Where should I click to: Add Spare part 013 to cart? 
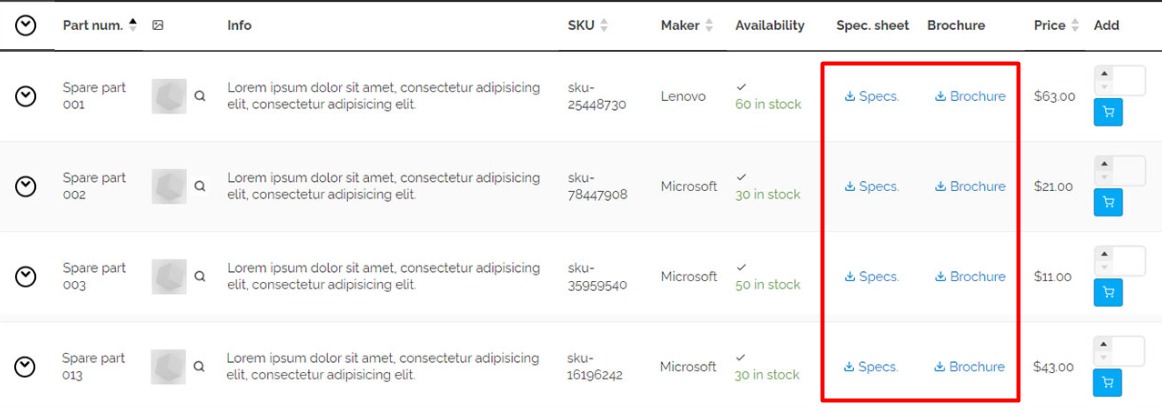coord(1108,383)
